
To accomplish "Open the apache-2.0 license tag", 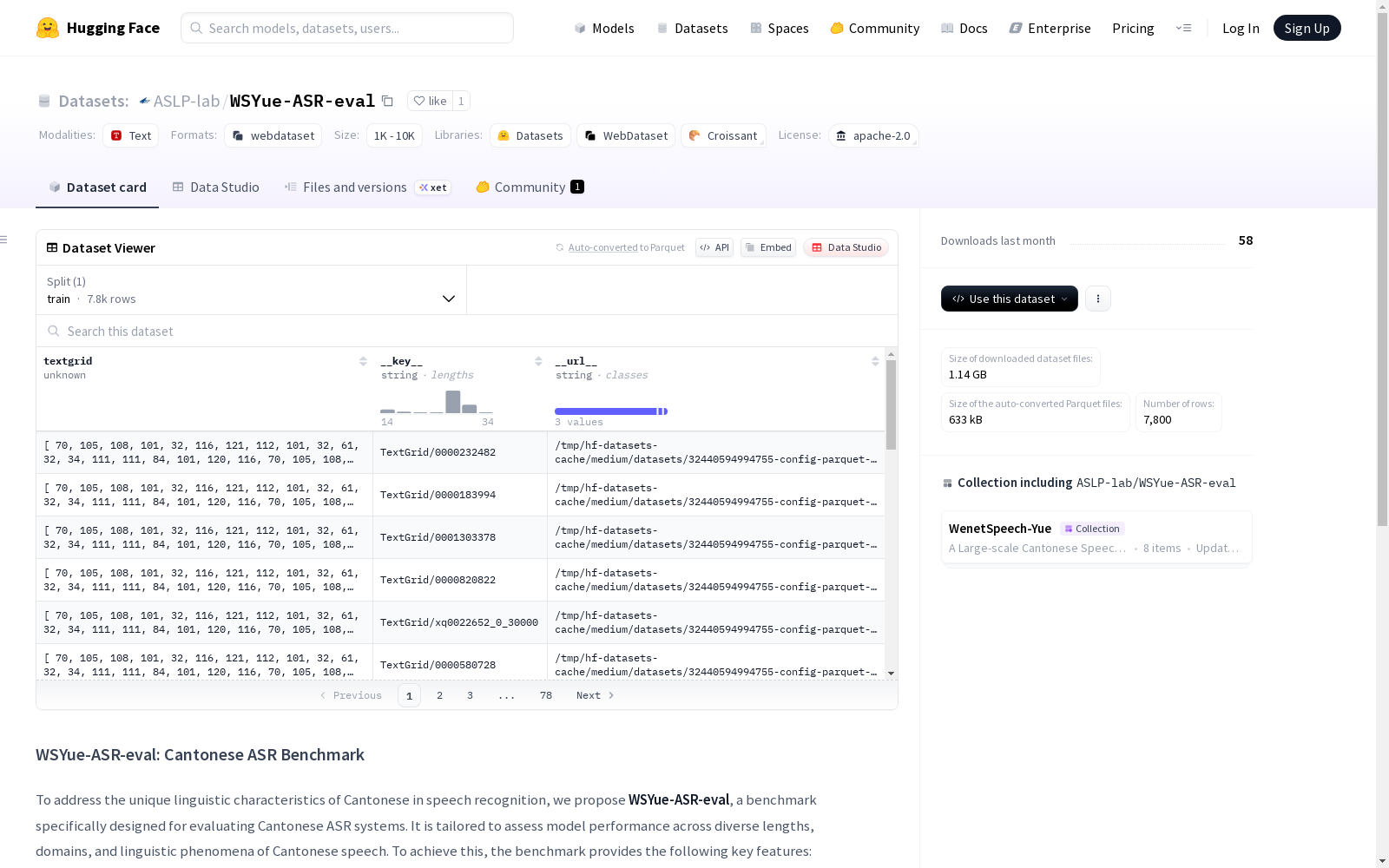I will click(873, 135).
